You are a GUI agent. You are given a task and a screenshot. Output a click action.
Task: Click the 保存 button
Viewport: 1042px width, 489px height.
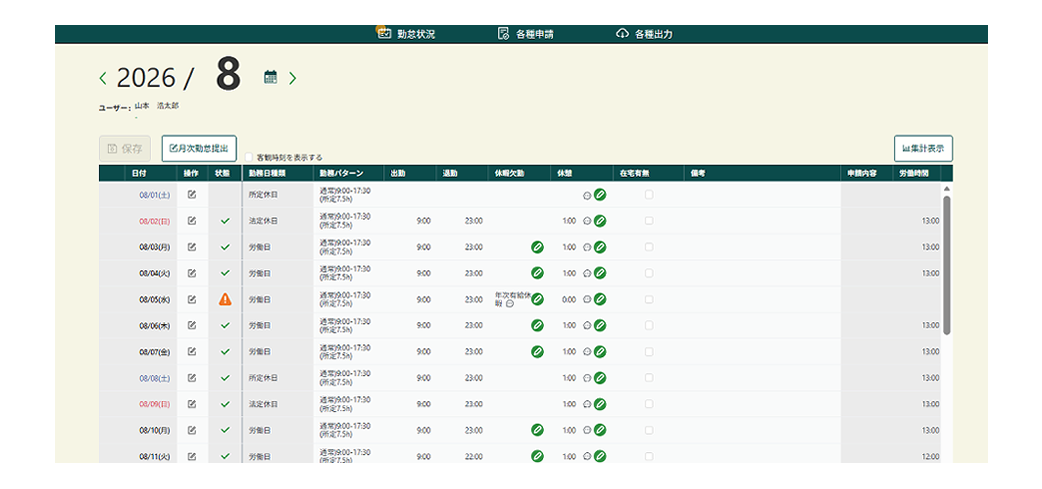pyautogui.click(x=125, y=149)
